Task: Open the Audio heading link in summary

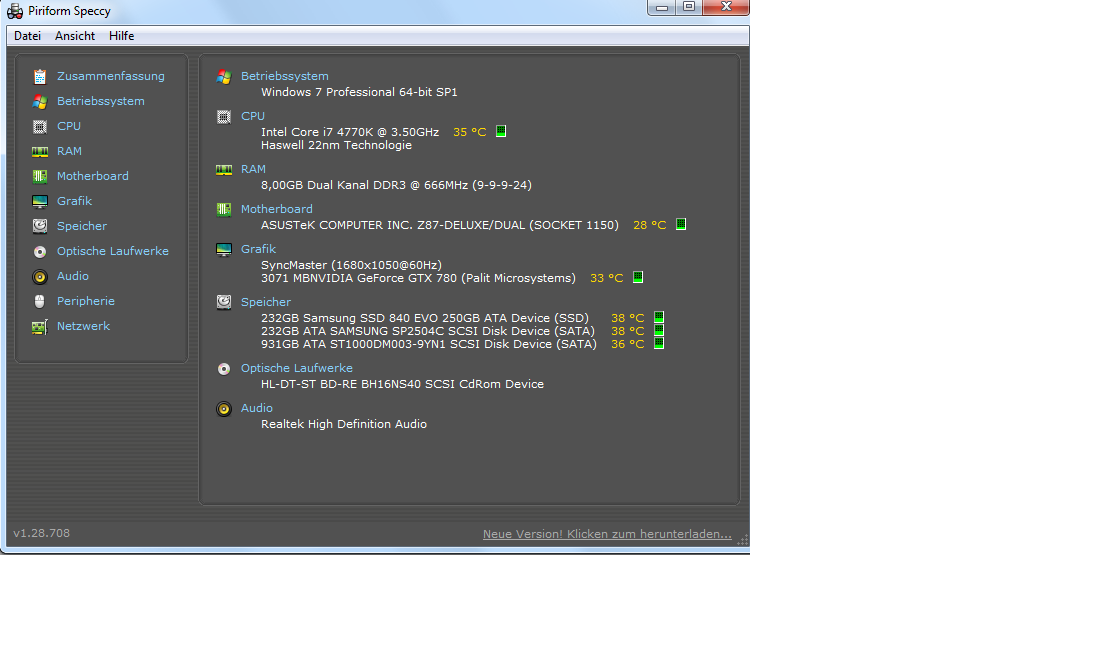Action: [x=257, y=408]
